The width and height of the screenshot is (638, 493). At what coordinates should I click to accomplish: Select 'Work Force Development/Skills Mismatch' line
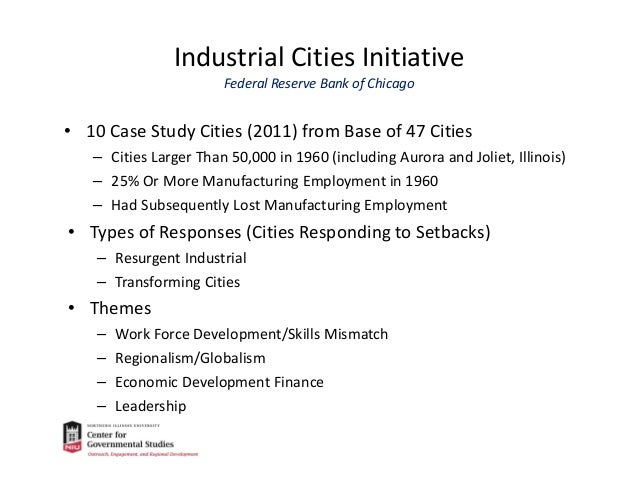click(x=251, y=334)
